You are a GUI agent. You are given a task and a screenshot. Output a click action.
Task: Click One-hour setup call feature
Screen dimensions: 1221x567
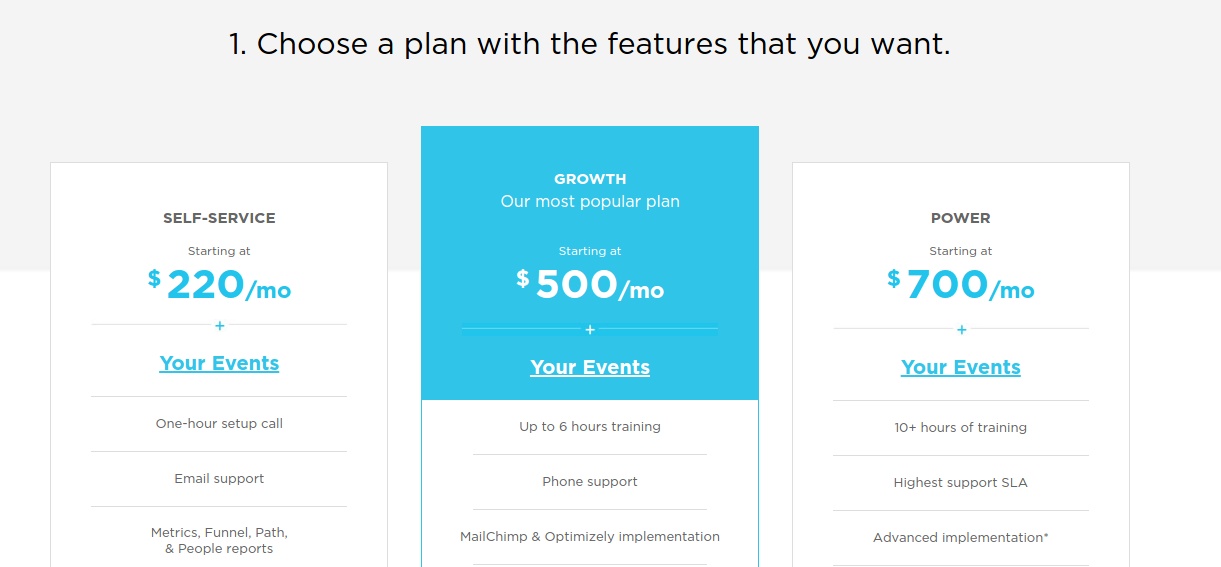[x=219, y=424]
